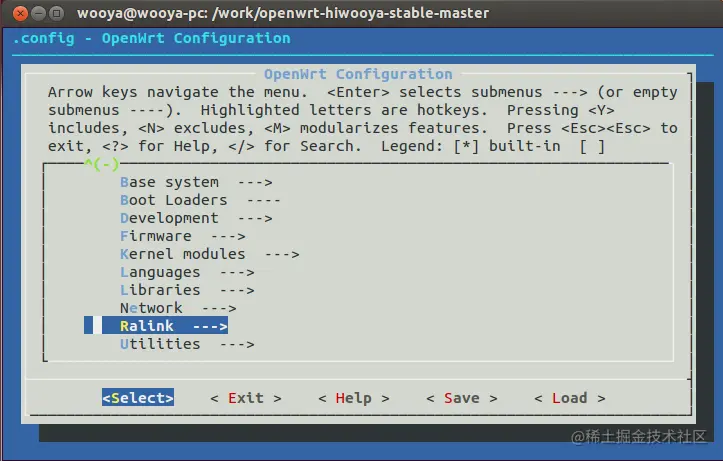Screen dimensions: 723x461
Task: Click the <Select> button
Action: [138, 397]
